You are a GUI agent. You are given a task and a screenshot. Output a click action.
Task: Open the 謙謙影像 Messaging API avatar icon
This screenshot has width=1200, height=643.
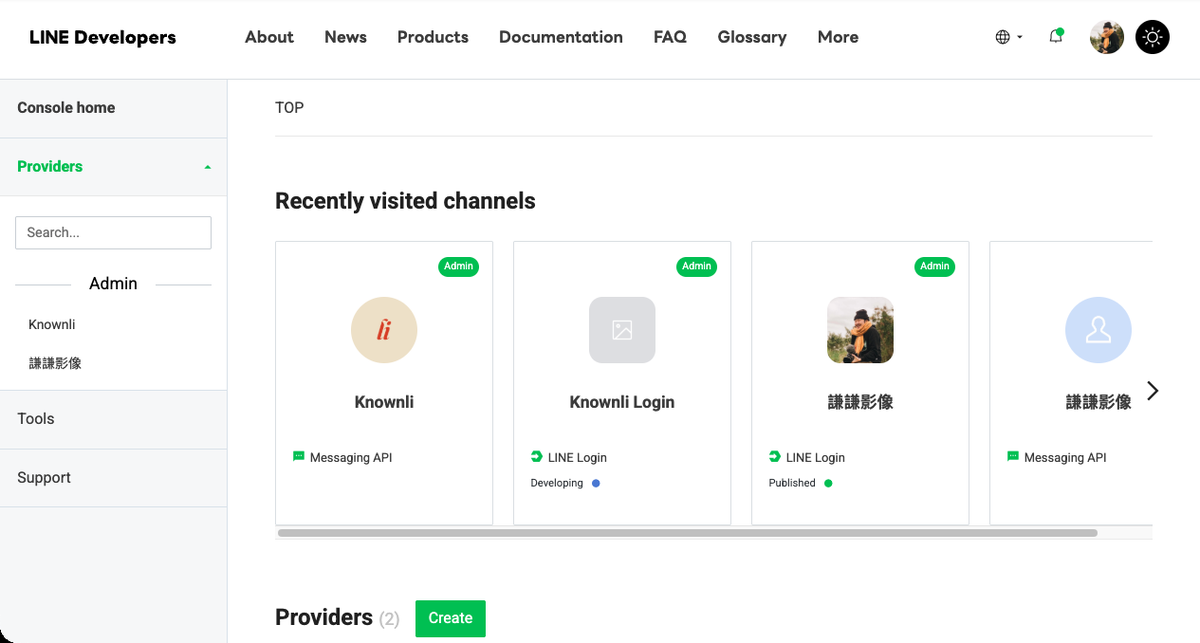[x=1098, y=330]
